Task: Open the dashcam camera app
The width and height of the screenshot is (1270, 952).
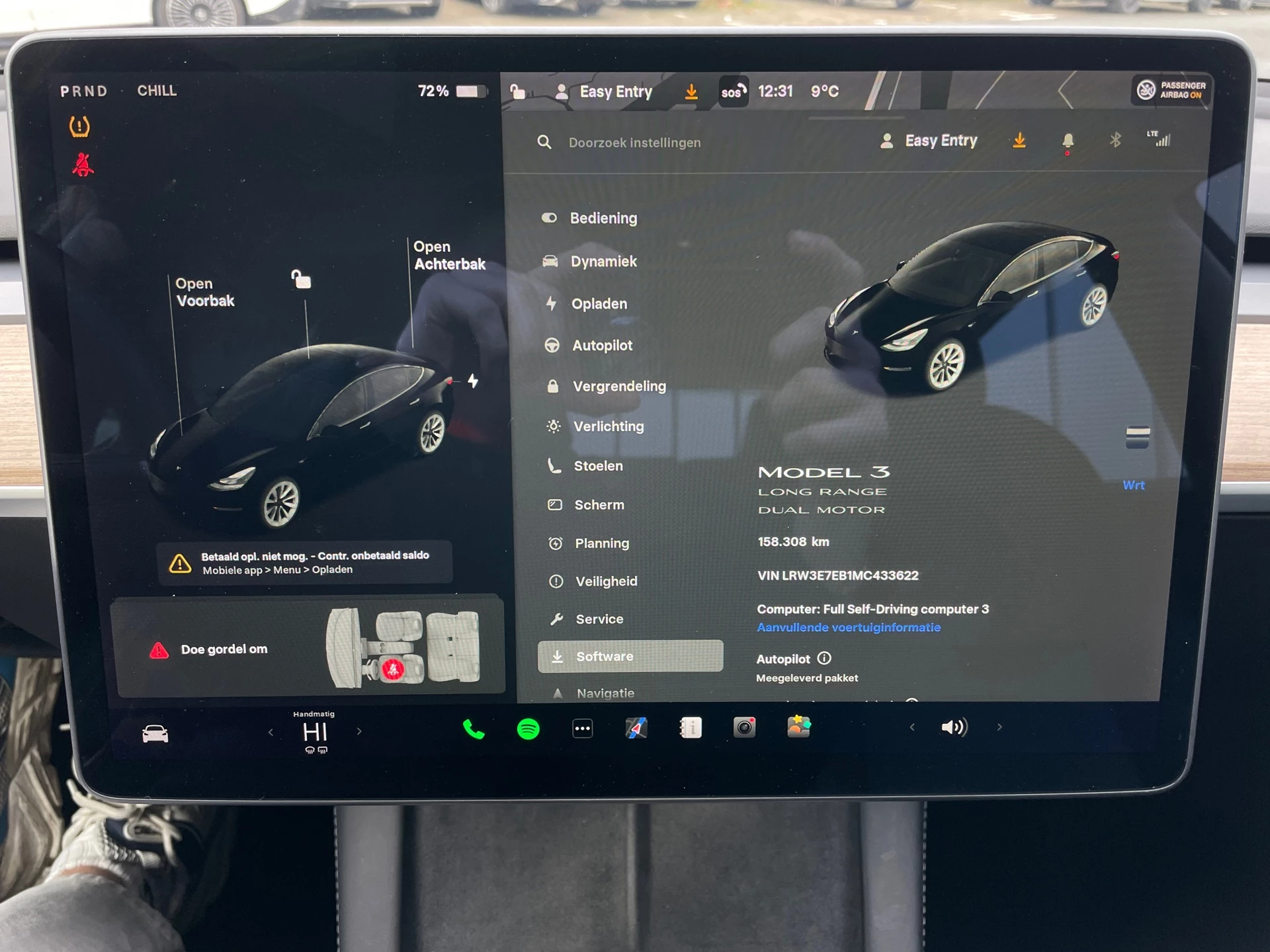Action: [744, 728]
